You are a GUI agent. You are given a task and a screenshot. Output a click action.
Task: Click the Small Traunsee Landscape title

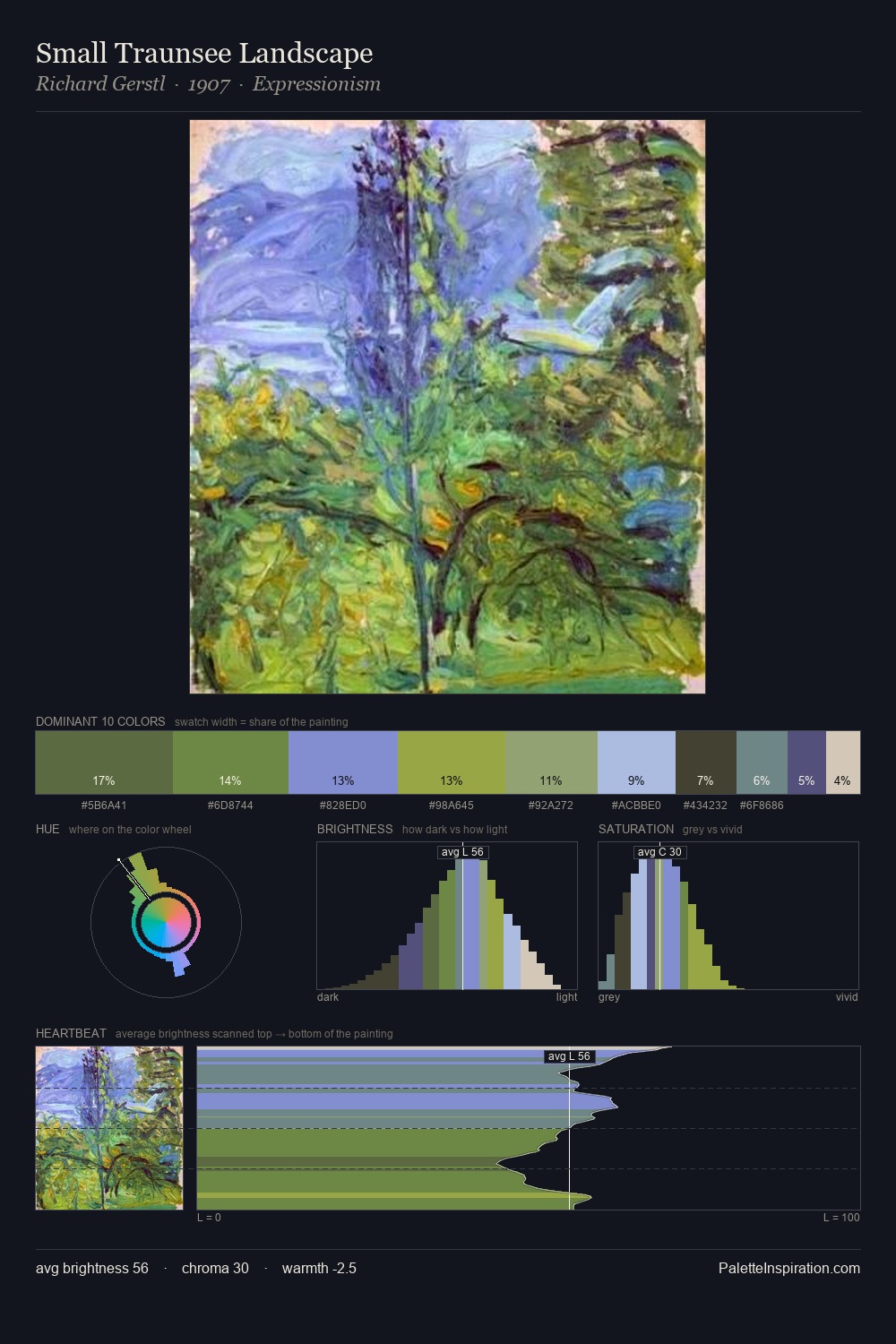coord(204,54)
